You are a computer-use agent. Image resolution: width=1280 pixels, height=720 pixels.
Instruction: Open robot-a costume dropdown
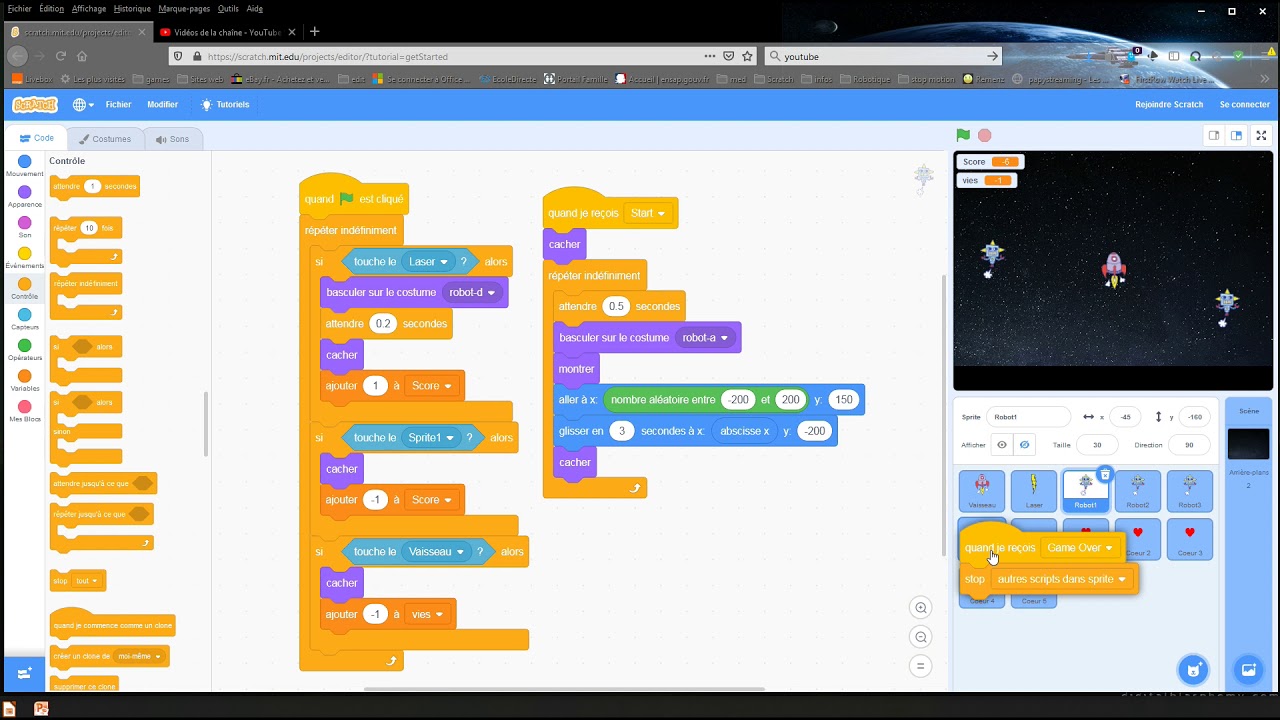(705, 337)
